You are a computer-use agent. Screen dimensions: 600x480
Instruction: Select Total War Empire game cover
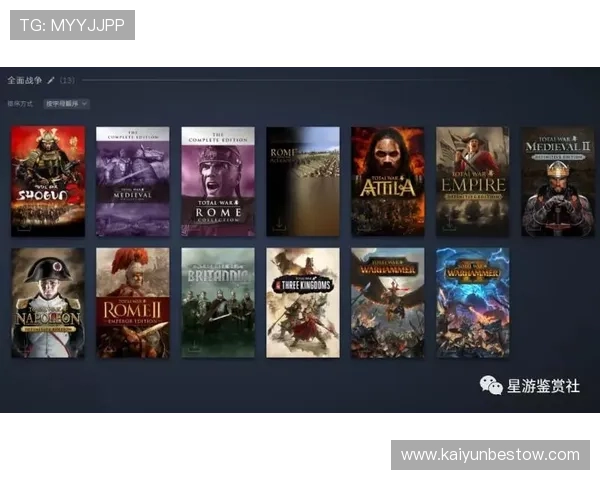[x=472, y=181]
